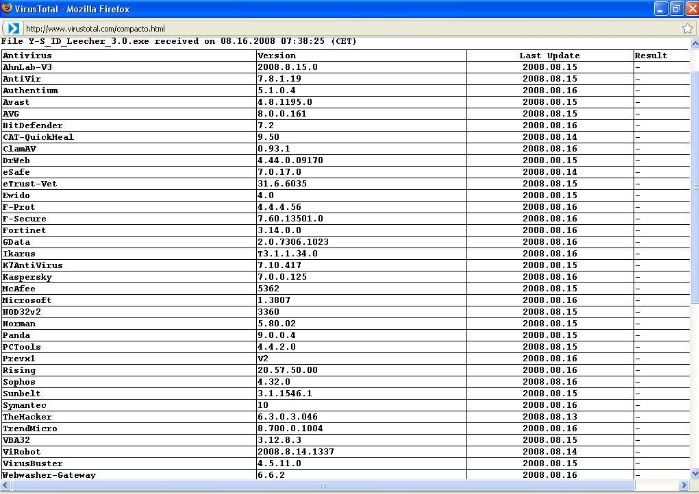Click version 2008.8.14.1337 of ViRobot

[x=296, y=452]
